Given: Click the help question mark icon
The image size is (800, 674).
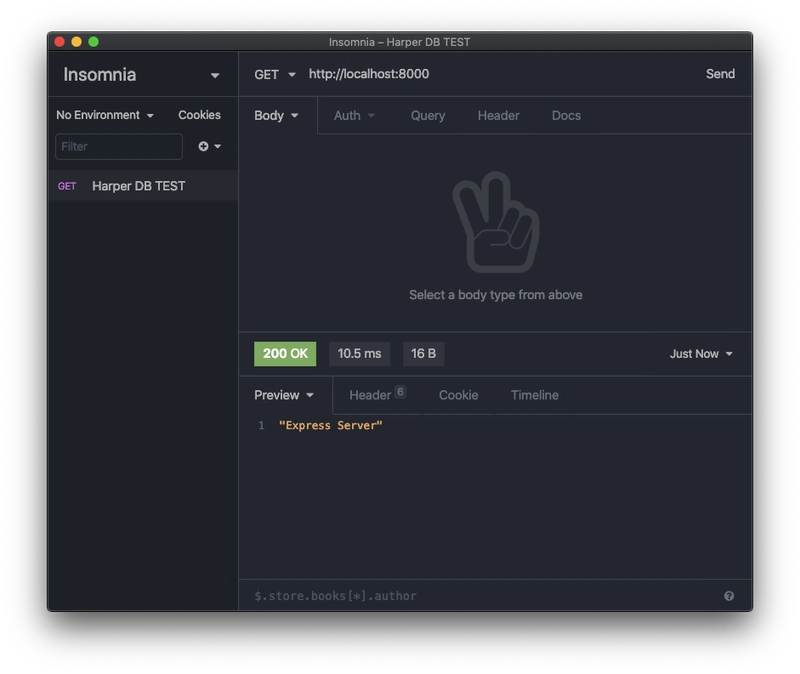Looking at the screenshot, I should [x=729, y=596].
